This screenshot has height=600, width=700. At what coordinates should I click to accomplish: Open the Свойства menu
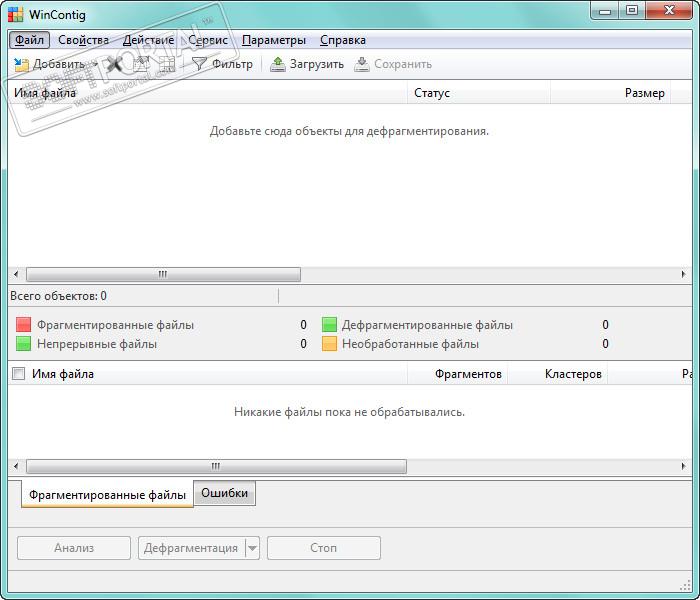pyautogui.click(x=83, y=40)
